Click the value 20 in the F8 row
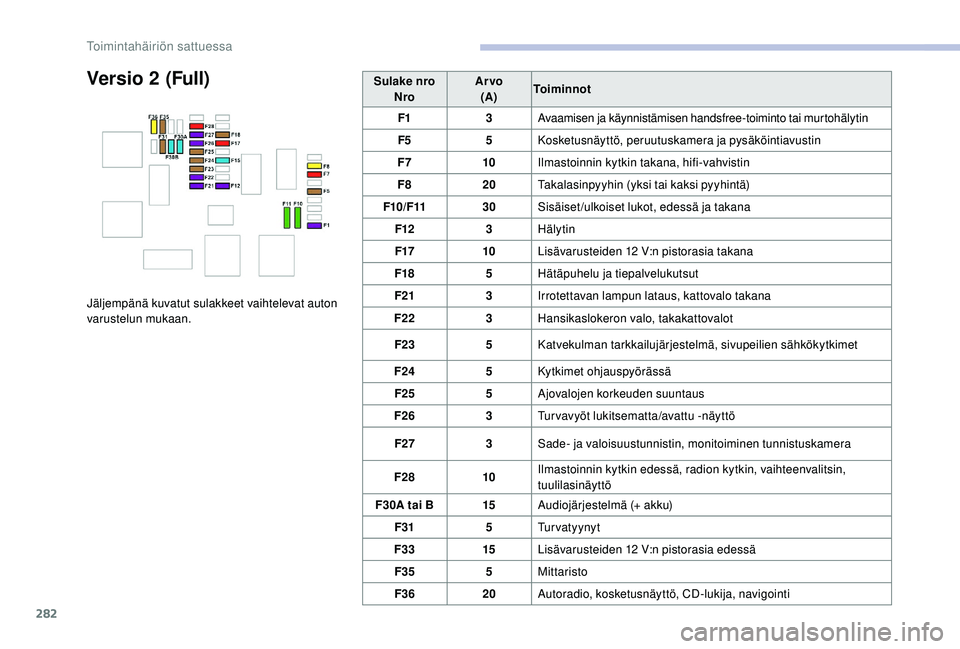The height and width of the screenshot is (649, 960). click(489, 185)
